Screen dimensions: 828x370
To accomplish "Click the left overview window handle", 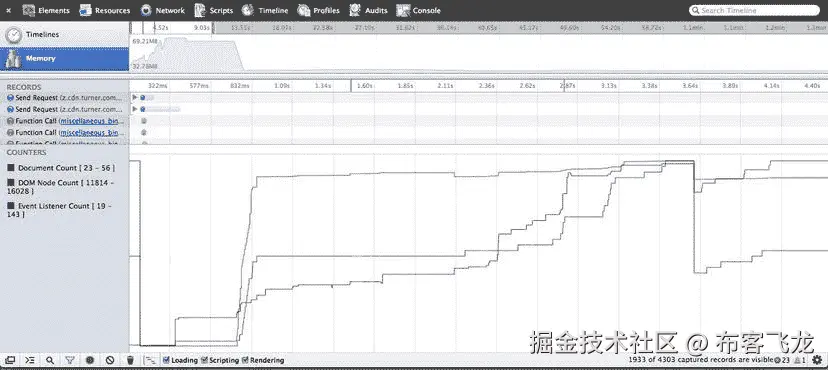I will click(131, 27).
